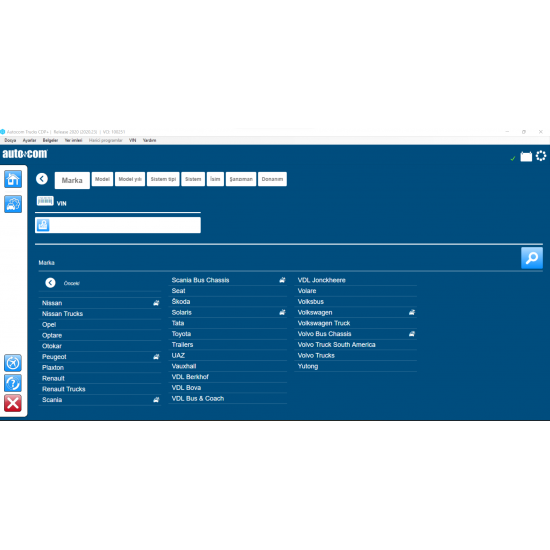
Task: Select Volvo Trucks brand
Action: point(356,355)
